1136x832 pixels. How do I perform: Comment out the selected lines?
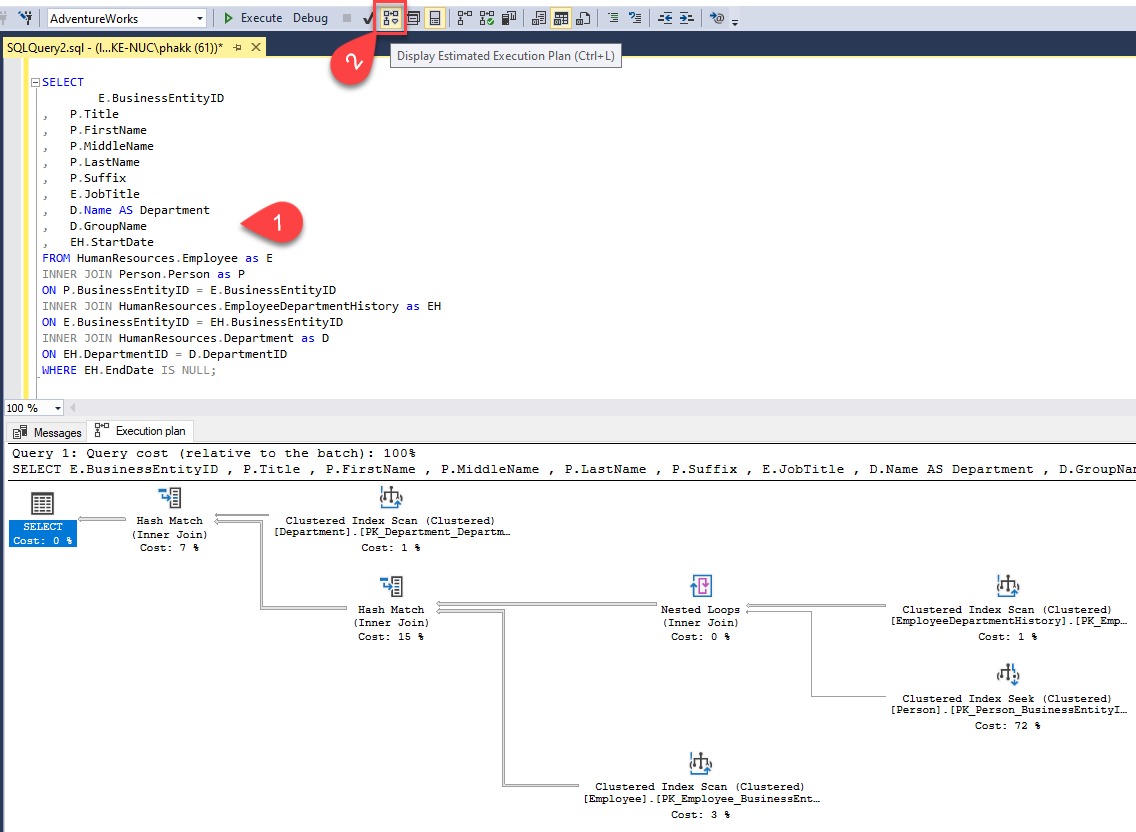point(613,18)
